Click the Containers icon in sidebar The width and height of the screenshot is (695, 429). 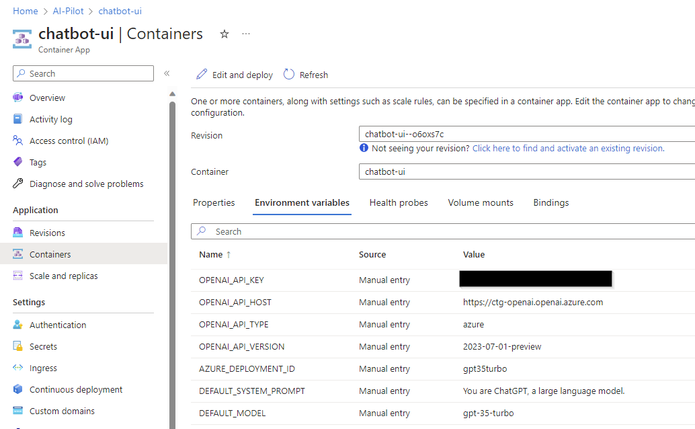pos(18,254)
